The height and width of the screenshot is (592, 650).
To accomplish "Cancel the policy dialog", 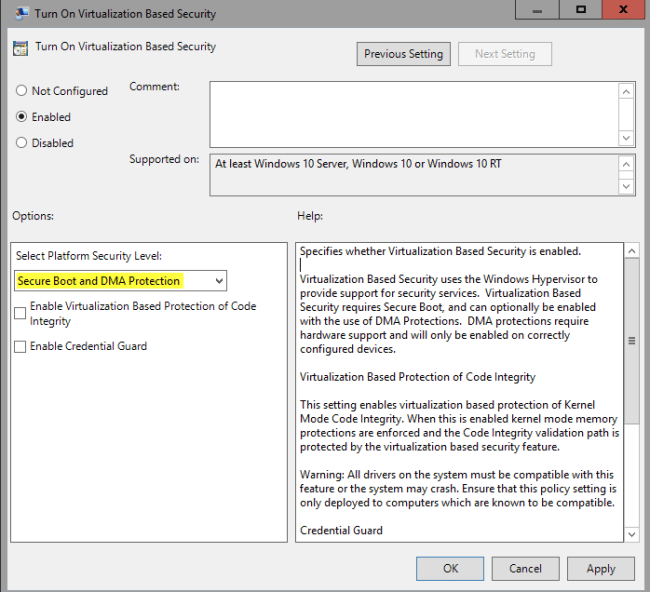I will tap(525, 568).
